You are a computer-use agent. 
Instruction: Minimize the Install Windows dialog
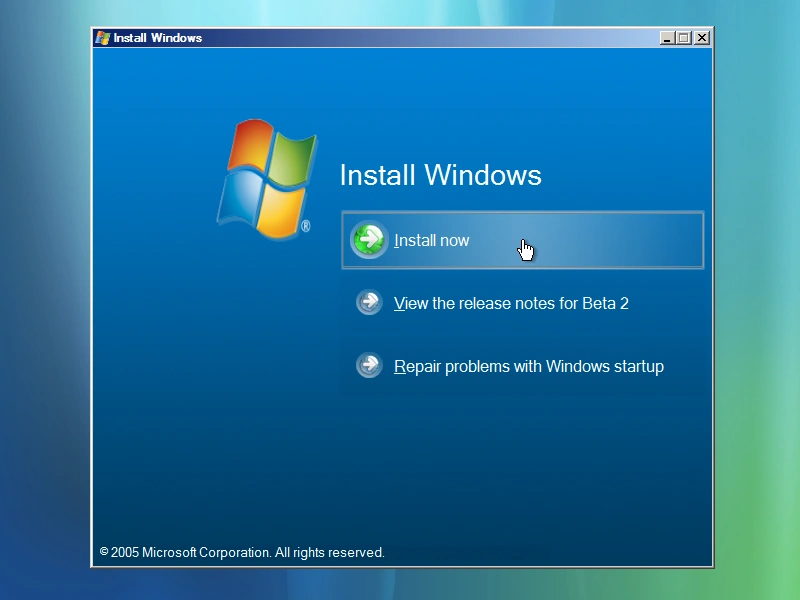(667, 38)
